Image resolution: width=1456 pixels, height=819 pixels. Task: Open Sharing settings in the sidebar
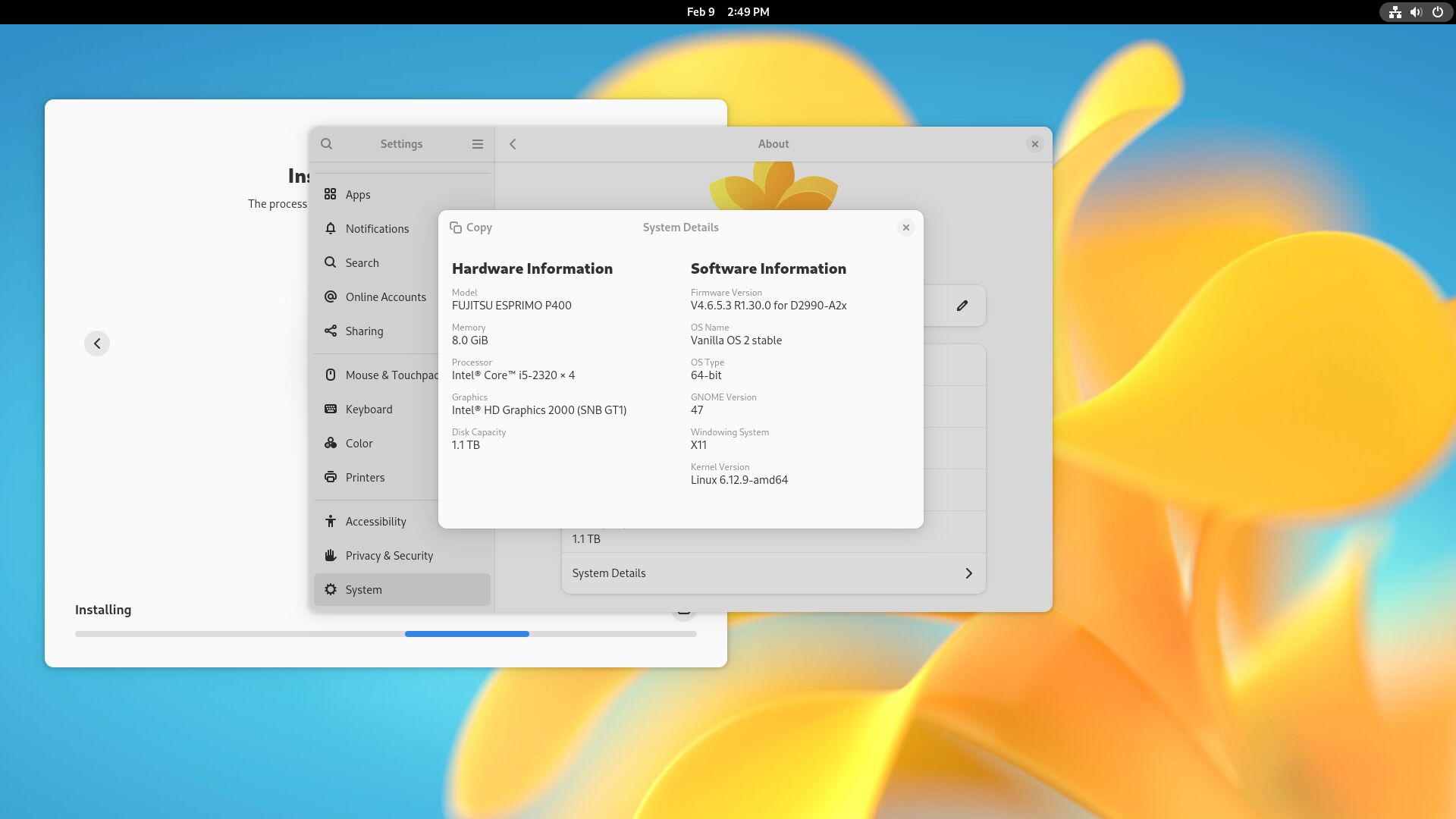[x=402, y=331]
